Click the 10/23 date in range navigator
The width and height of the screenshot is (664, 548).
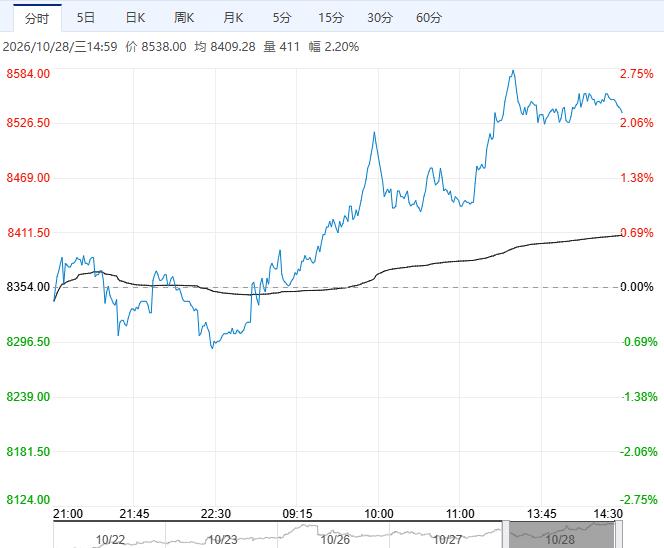[x=223, y=540]
